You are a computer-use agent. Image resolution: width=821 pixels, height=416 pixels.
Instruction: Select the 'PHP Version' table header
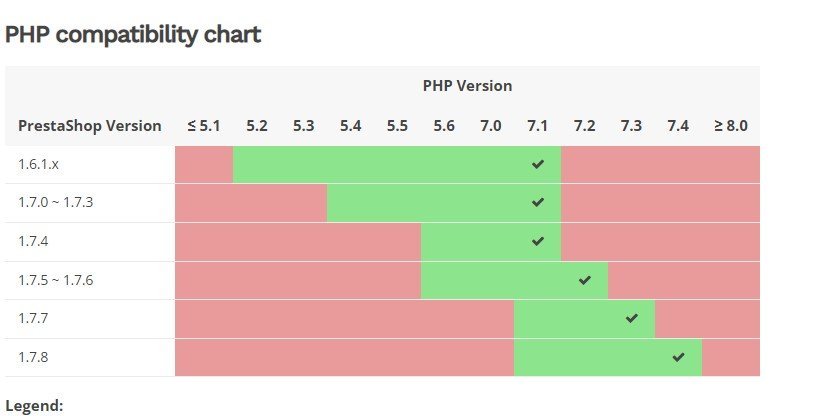(467, 86)
